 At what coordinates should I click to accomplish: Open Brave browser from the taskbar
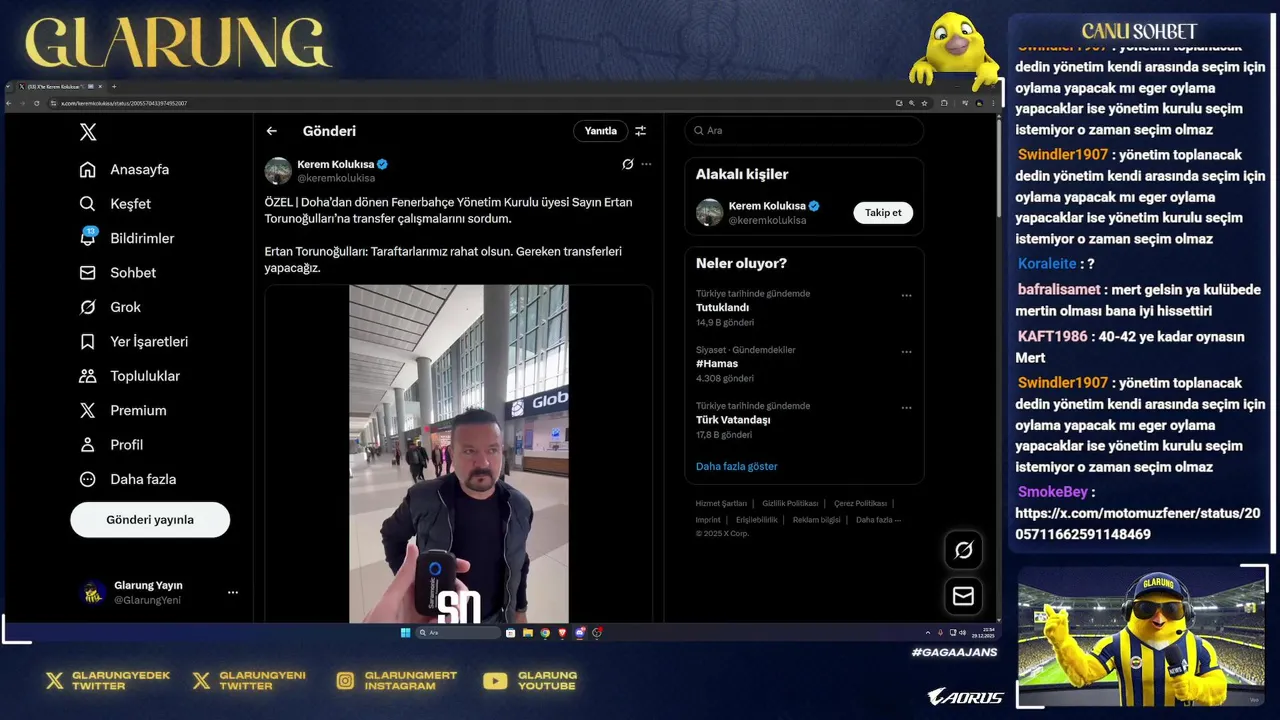point(562,632)
